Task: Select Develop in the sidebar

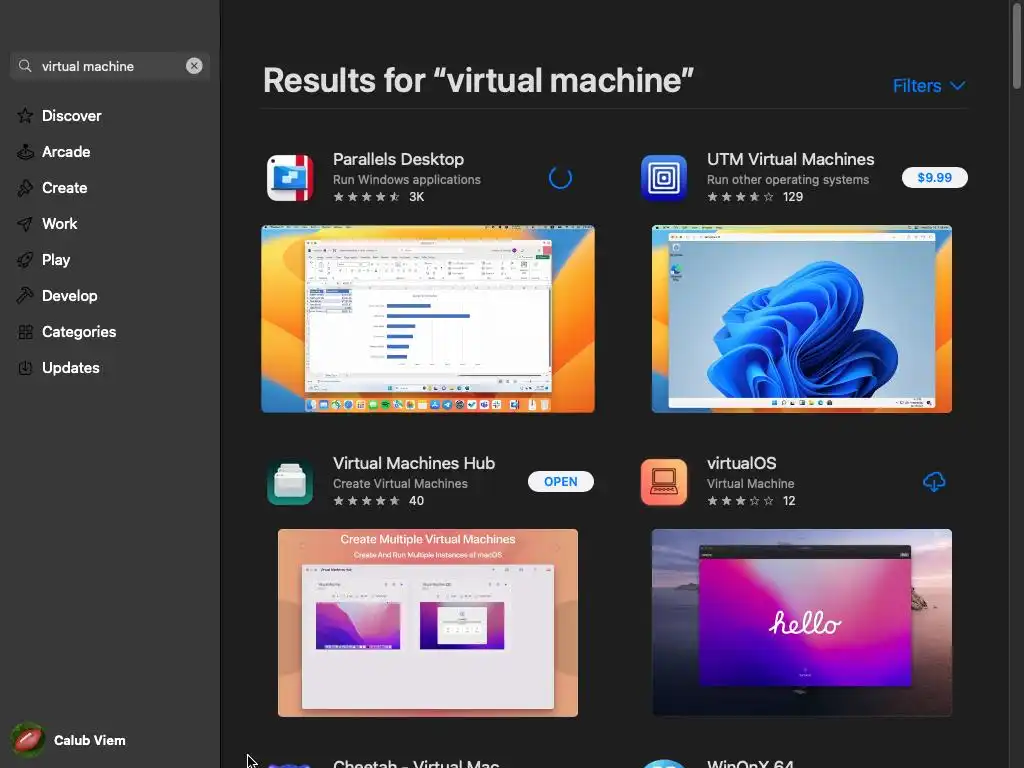Action: [x=69, y=295]
